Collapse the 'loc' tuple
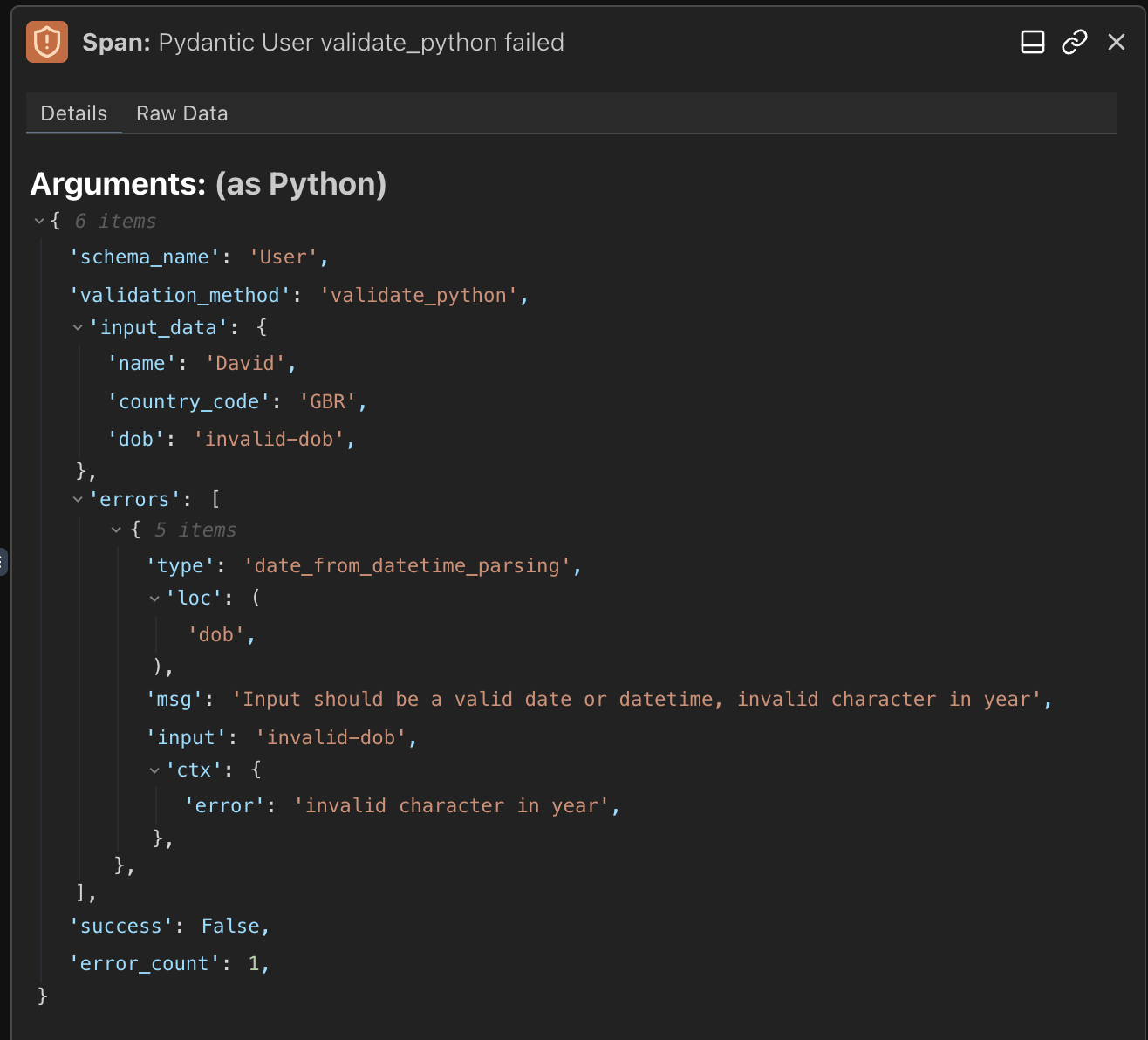This screenshot has width=1148, height=1040. pos(154,599)
